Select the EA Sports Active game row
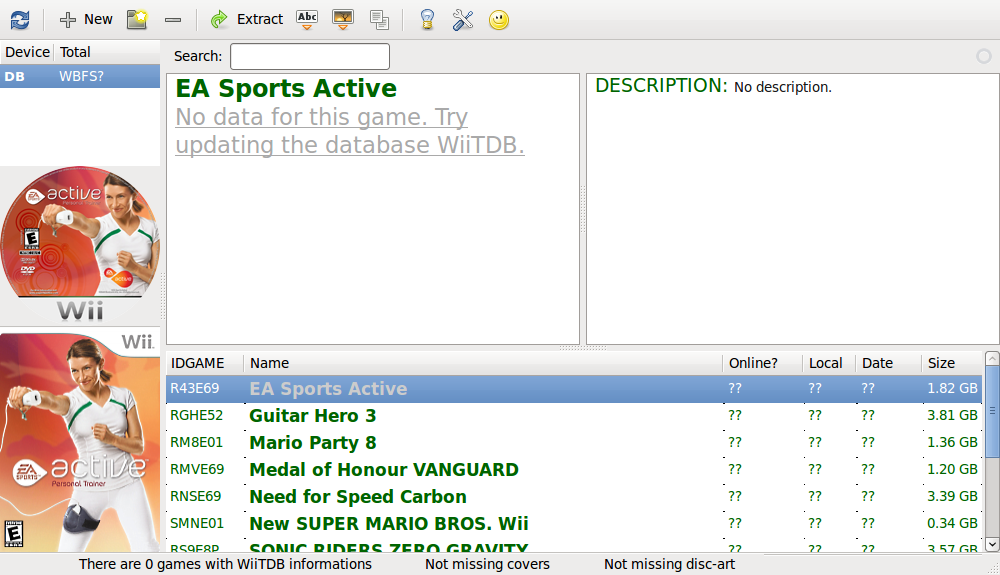1000x575 pixels. point(574,389)
